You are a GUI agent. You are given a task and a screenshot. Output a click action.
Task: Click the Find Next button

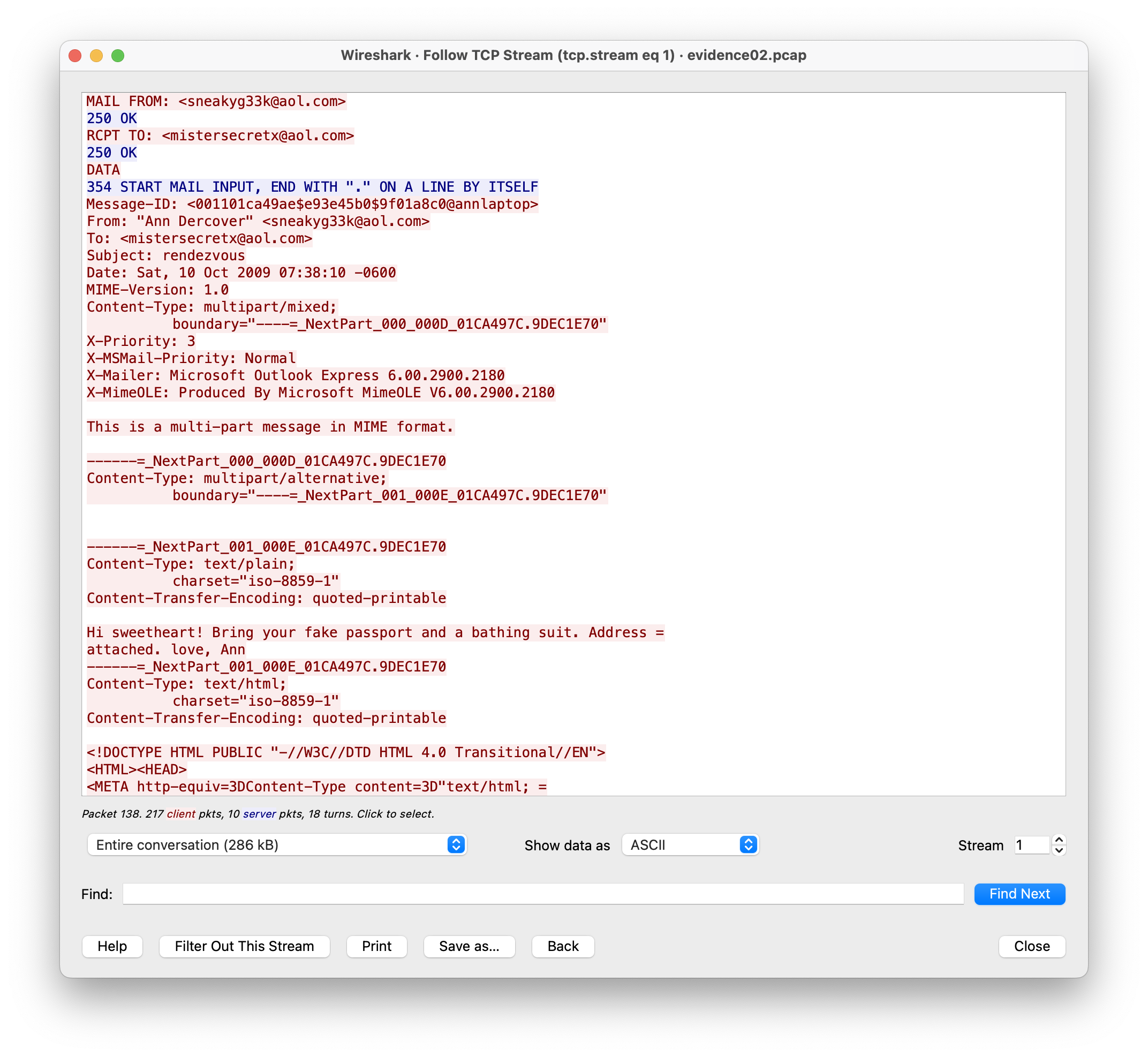pos(1019,893)
